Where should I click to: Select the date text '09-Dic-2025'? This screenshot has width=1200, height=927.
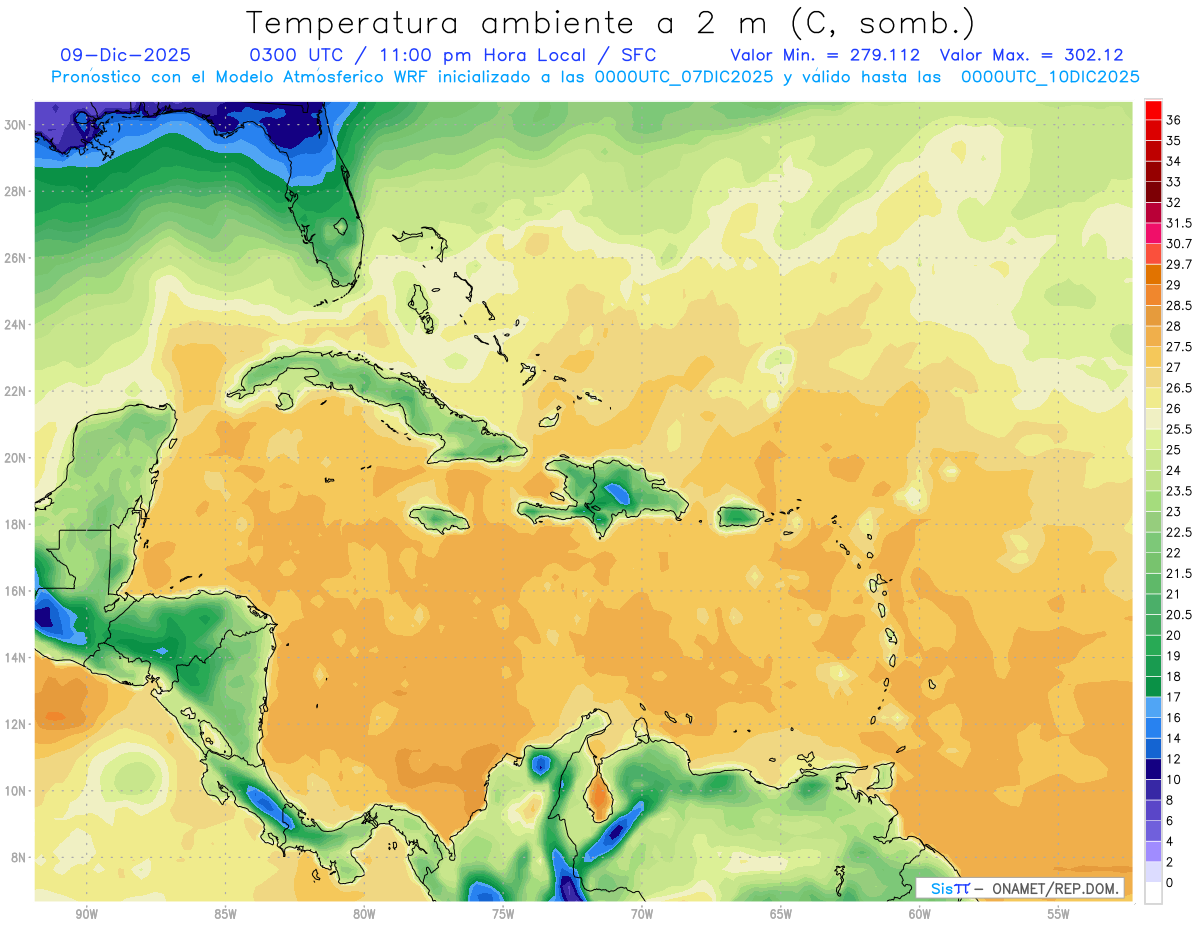click(x=125, y=55)
